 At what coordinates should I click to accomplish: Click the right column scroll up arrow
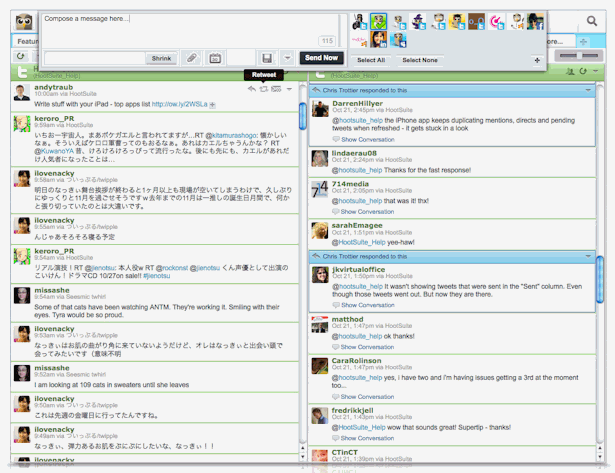pyautogui.click(x=600, y=448)
